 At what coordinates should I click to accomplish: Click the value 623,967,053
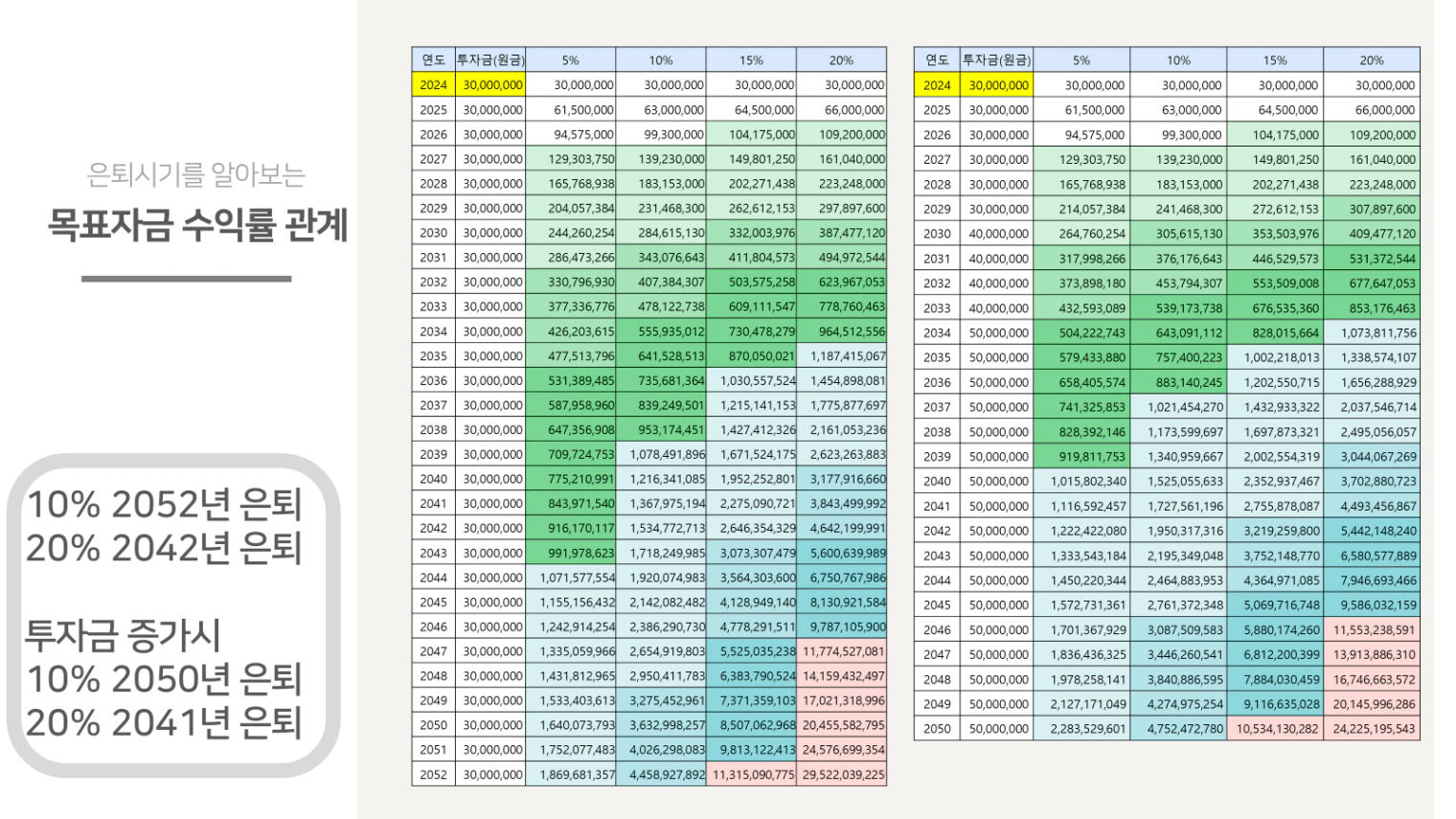(x=841, y=282)
